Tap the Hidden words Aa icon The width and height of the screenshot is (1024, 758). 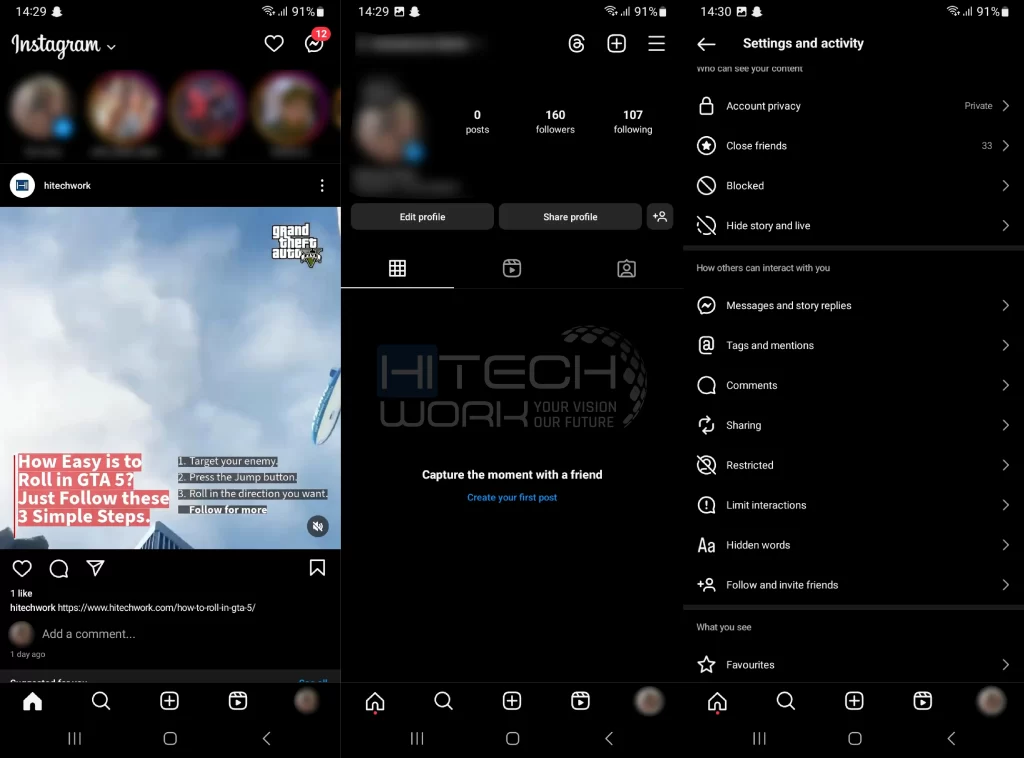tap(706, 545)
